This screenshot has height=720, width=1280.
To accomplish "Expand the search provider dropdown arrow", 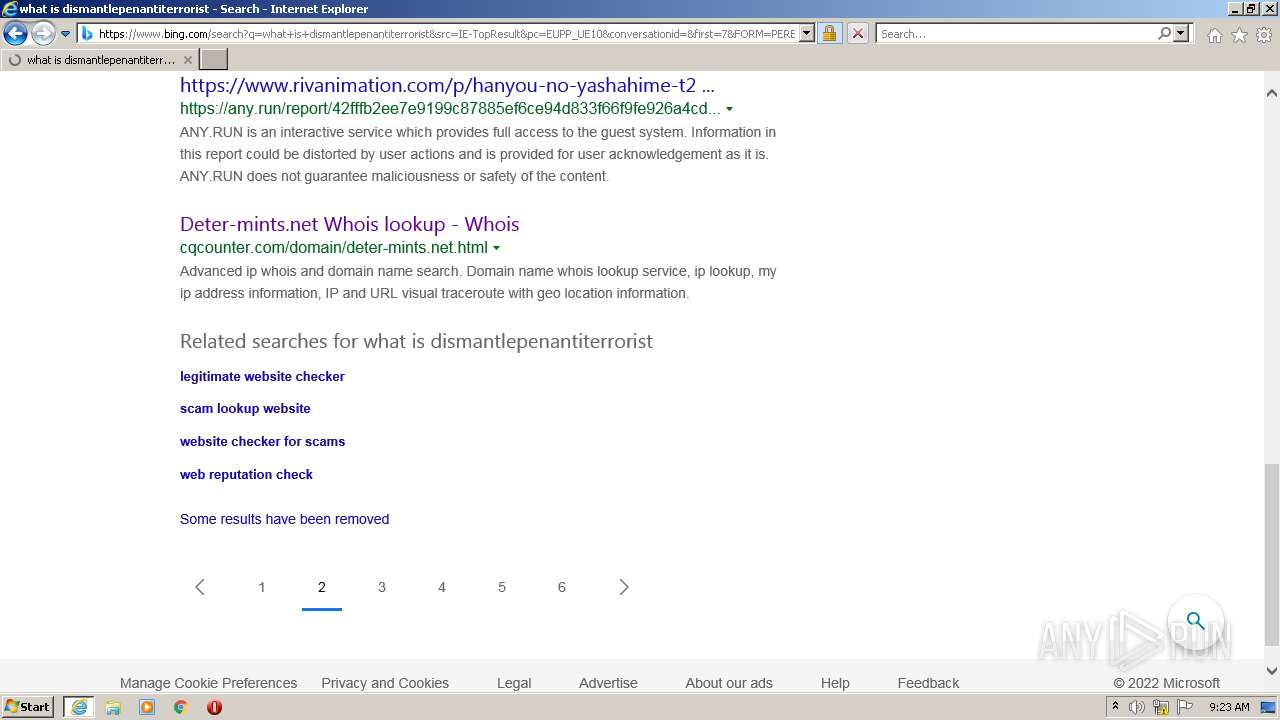I will pyautogui.click(x=1181, y=34).
